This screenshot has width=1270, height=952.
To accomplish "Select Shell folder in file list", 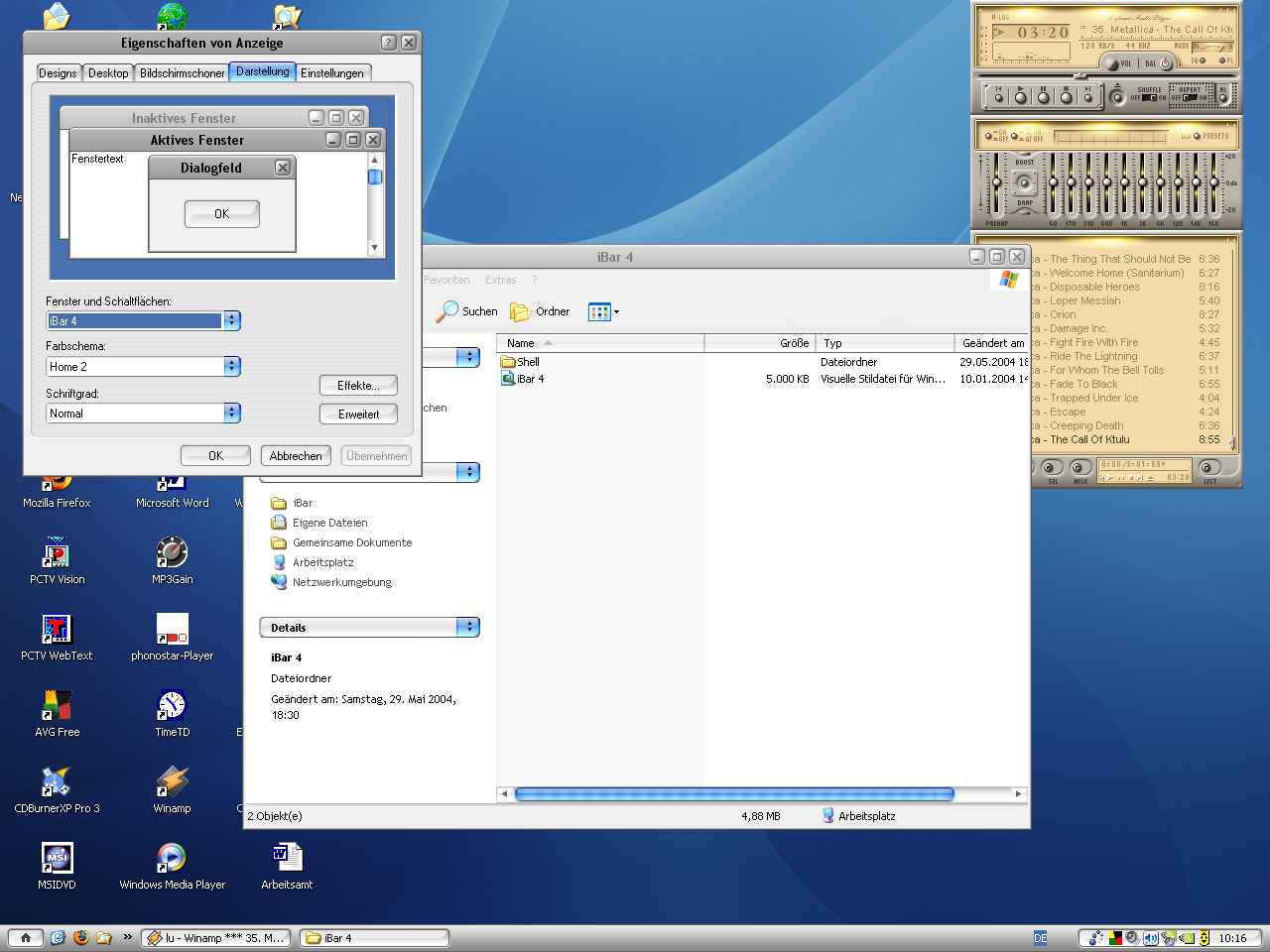I will pos(521,362).
